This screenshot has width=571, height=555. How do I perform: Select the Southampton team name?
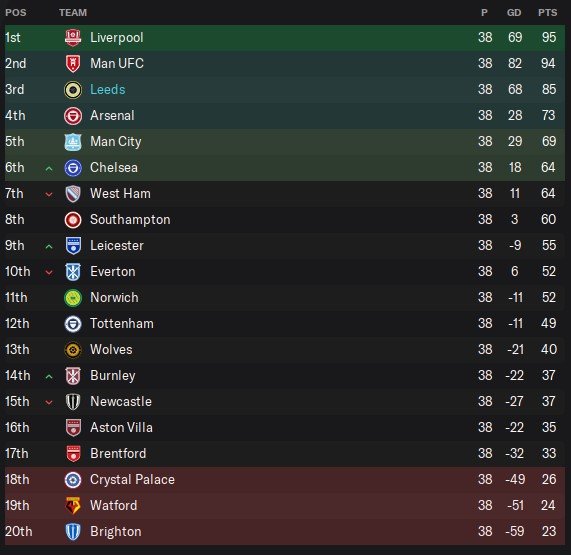coord(130,220)
